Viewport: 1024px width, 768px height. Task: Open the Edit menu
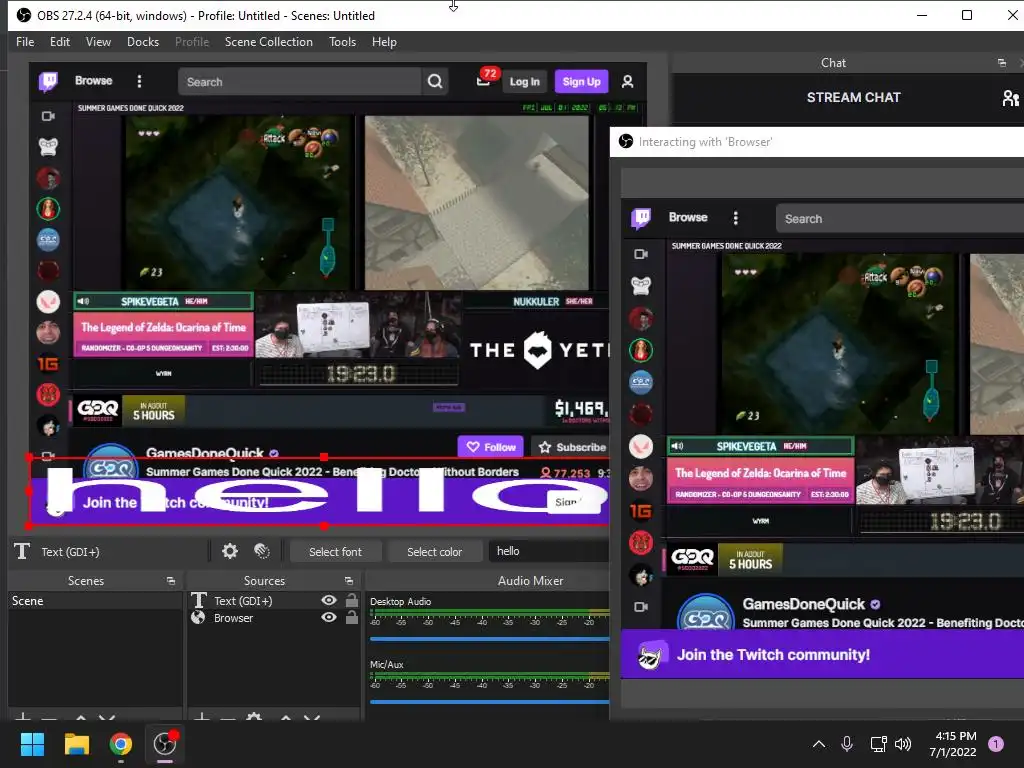[60, 42]
